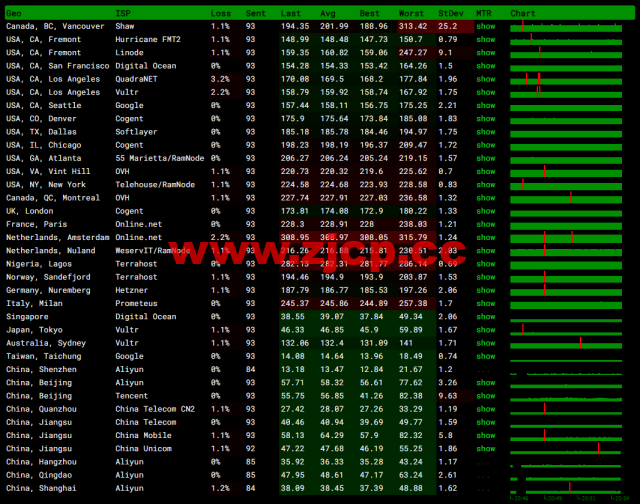Show MTR for Montreal OVH row
Screen dimensions: 640x504
[x=486, y=198]
